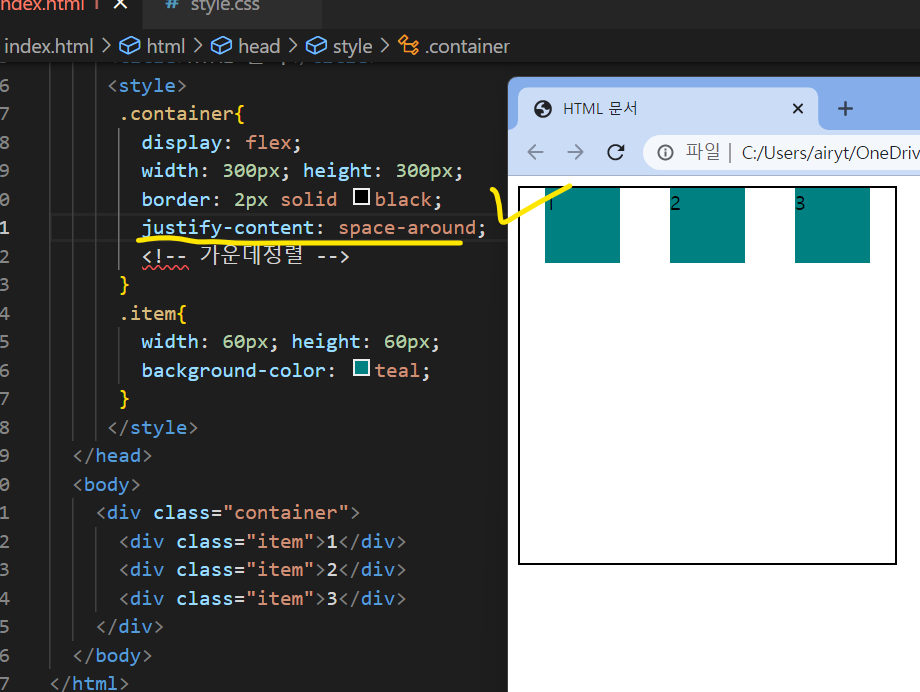Click the '.item{' selector line
The height and width of the screenshot is (692, 920).
click(153, 313)
